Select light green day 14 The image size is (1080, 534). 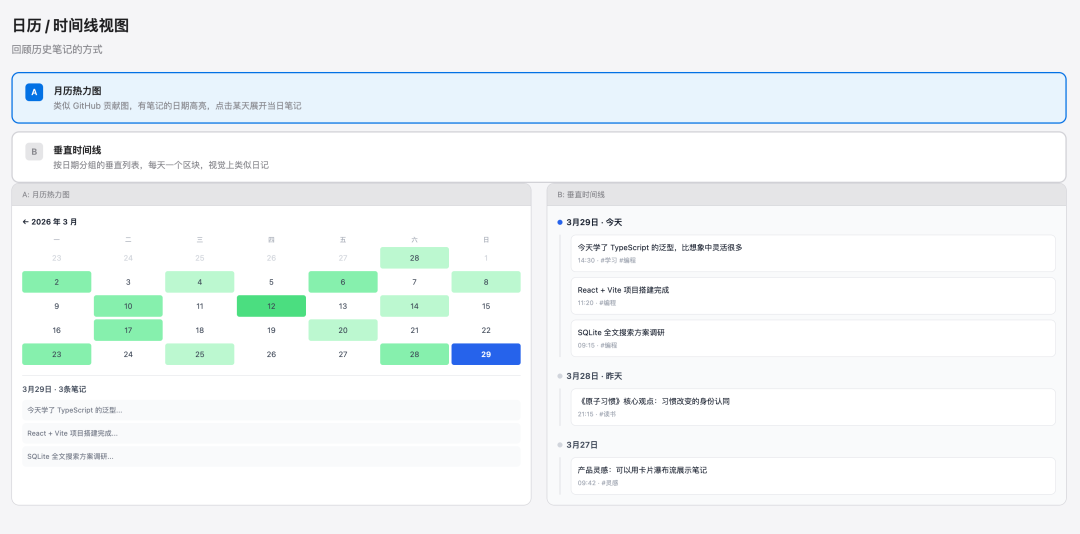415,306
